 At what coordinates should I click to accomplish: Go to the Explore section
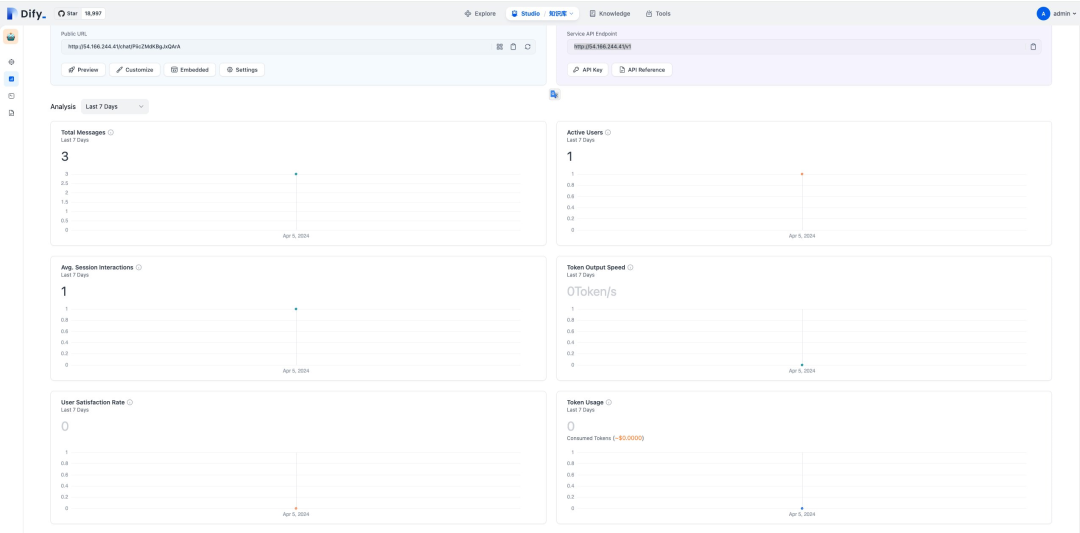point(480,13)
